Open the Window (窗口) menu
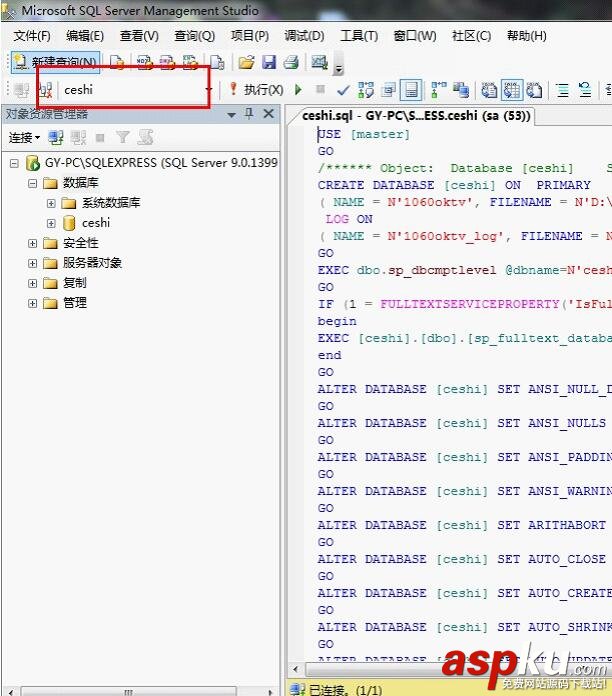 (415, 36)
